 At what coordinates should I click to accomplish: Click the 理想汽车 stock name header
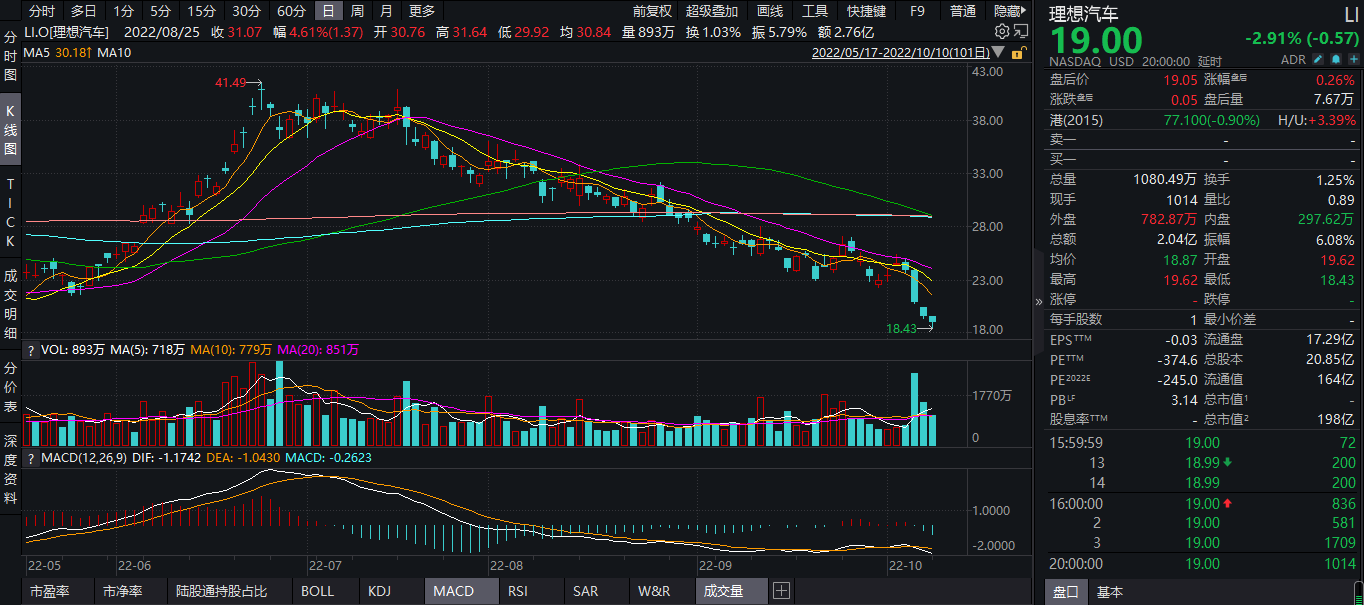pos(1084,14)
